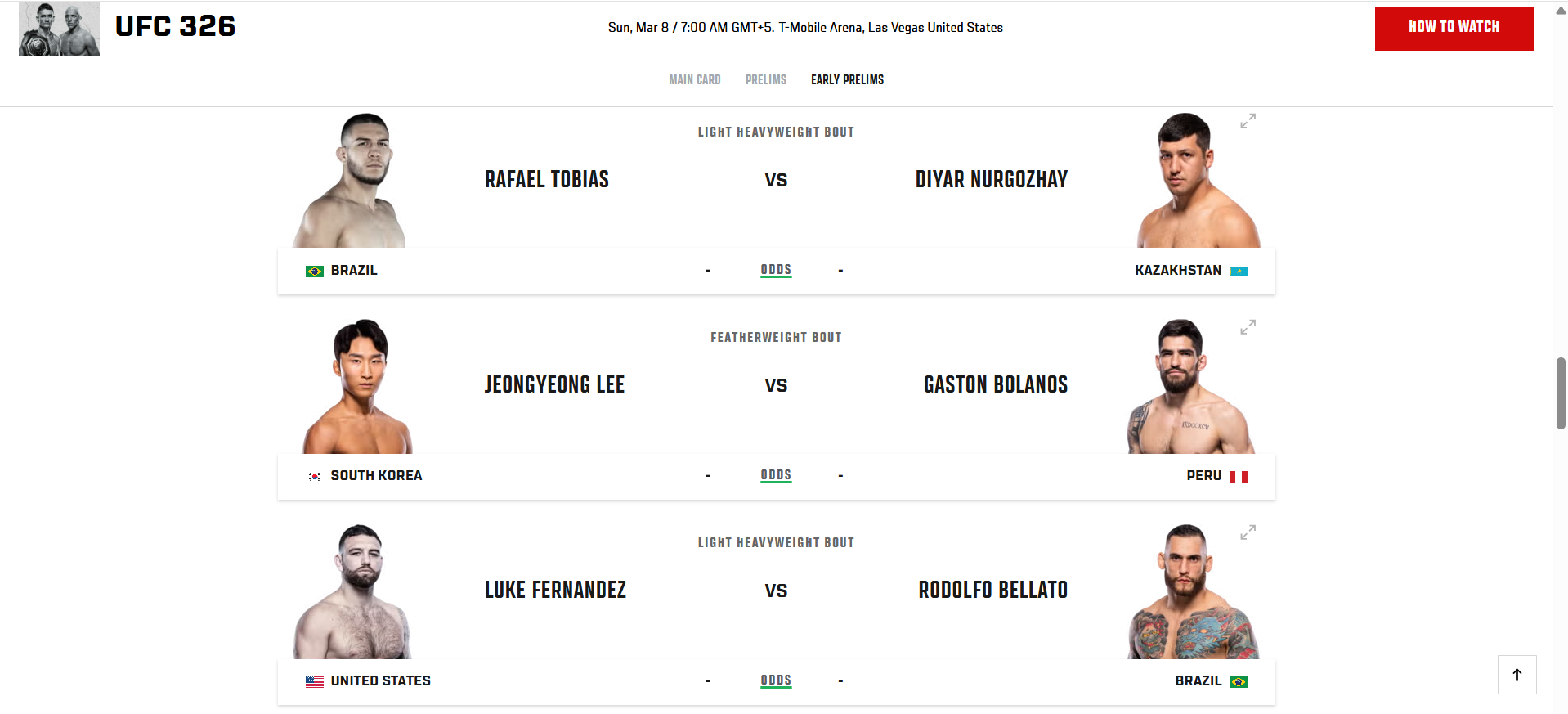The image size is (1568, 714).
Task: Click Rodolfo Bellato's name
Action: point(992,590)
